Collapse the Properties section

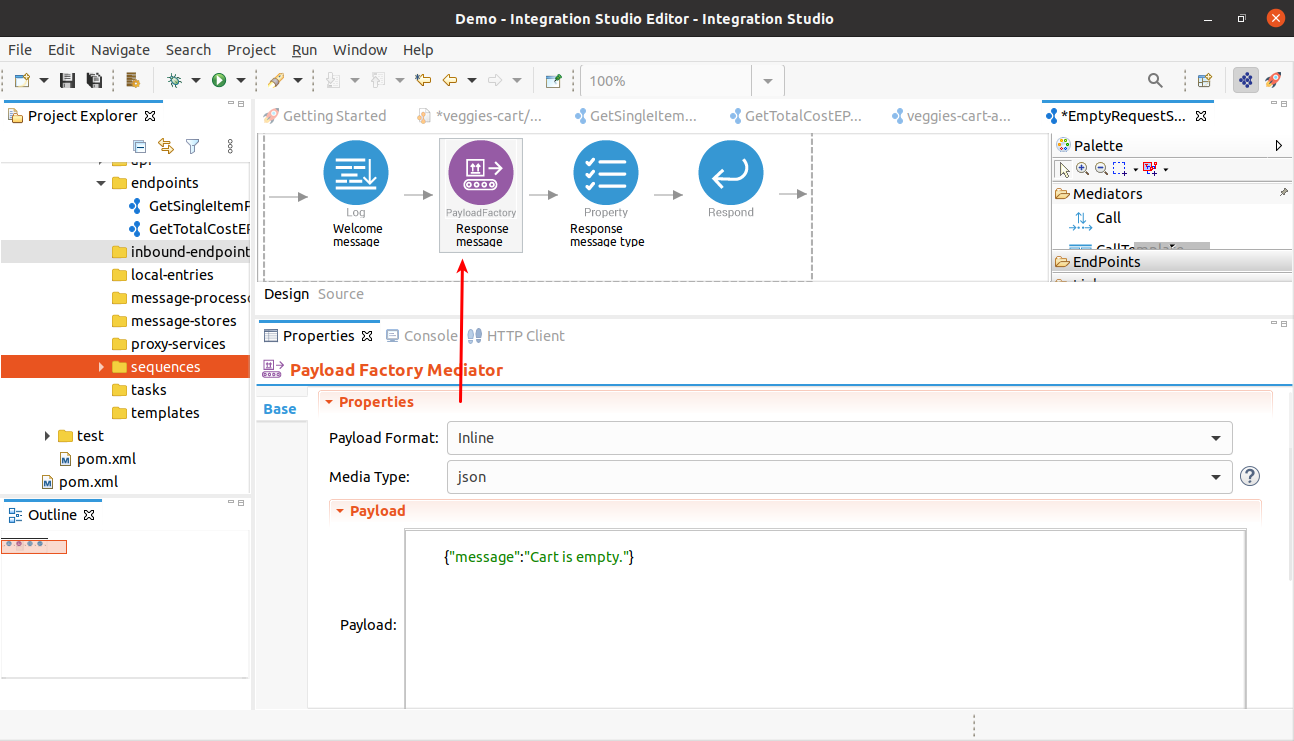pos(327,402)
